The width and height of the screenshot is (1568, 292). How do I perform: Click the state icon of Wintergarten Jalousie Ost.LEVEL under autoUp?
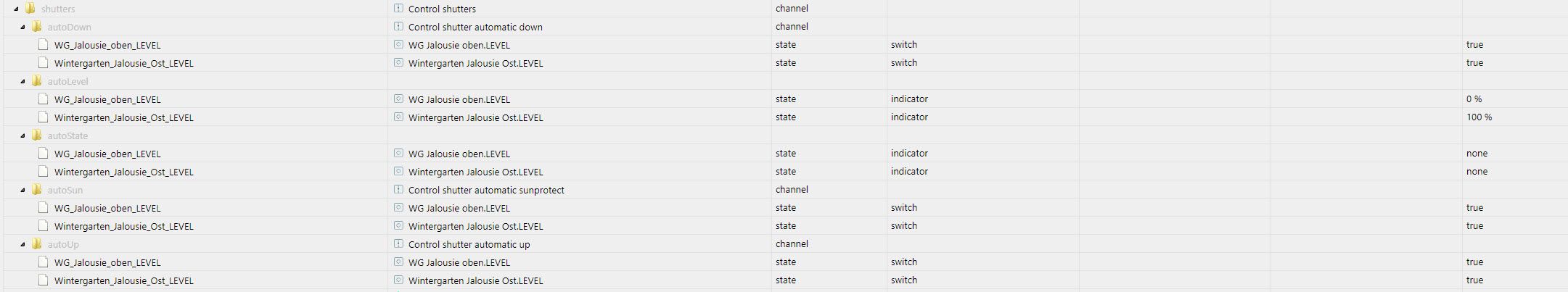pos(398,280)
